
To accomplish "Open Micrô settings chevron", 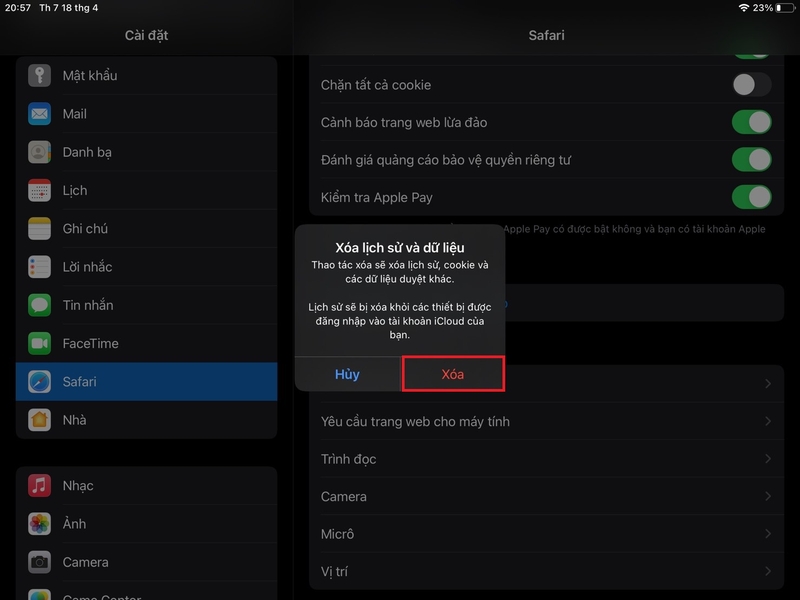I will [768, 534].
